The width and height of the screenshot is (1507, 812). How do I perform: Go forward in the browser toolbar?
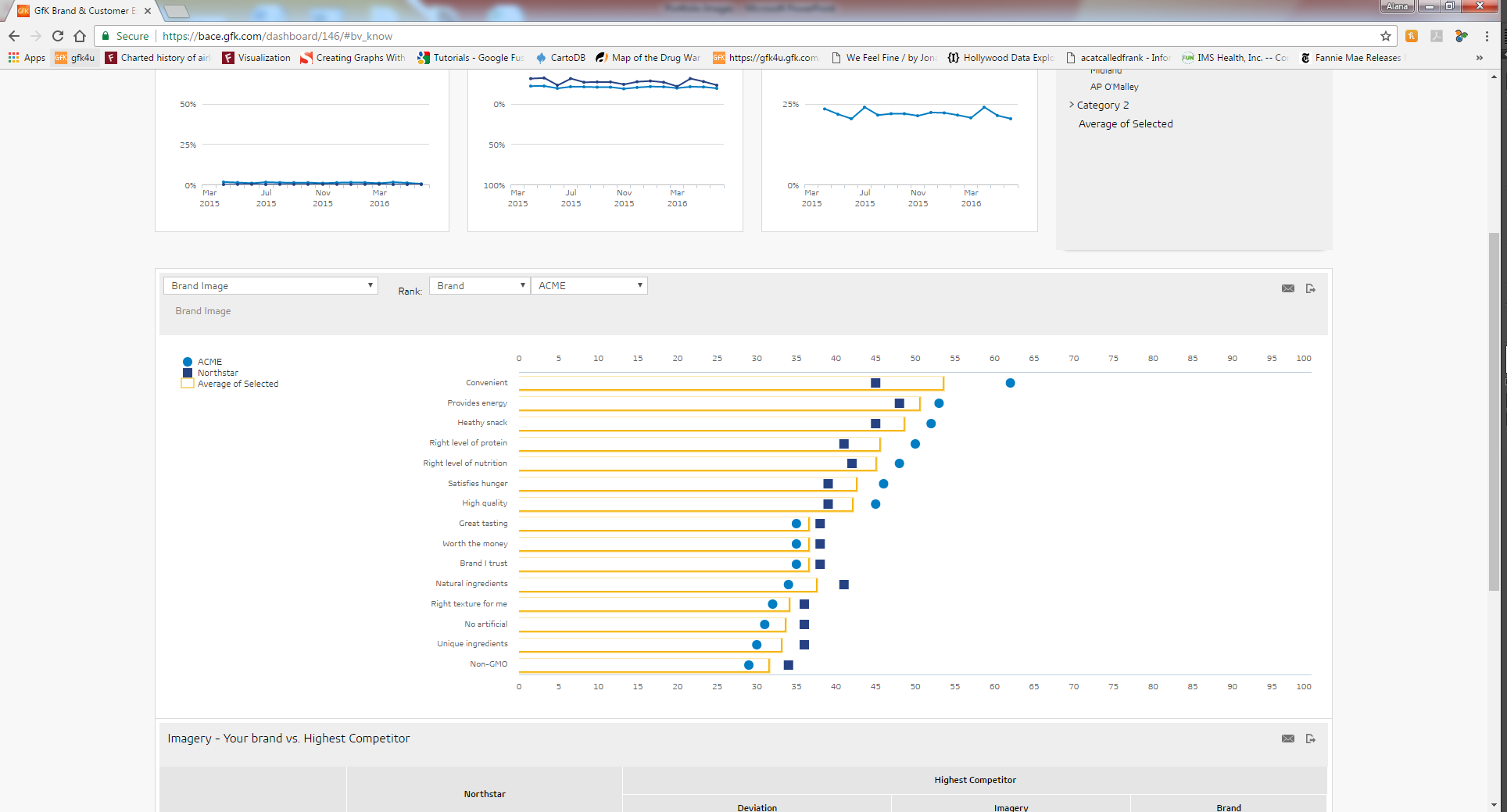pyautogui.click(x=36, y=36)
